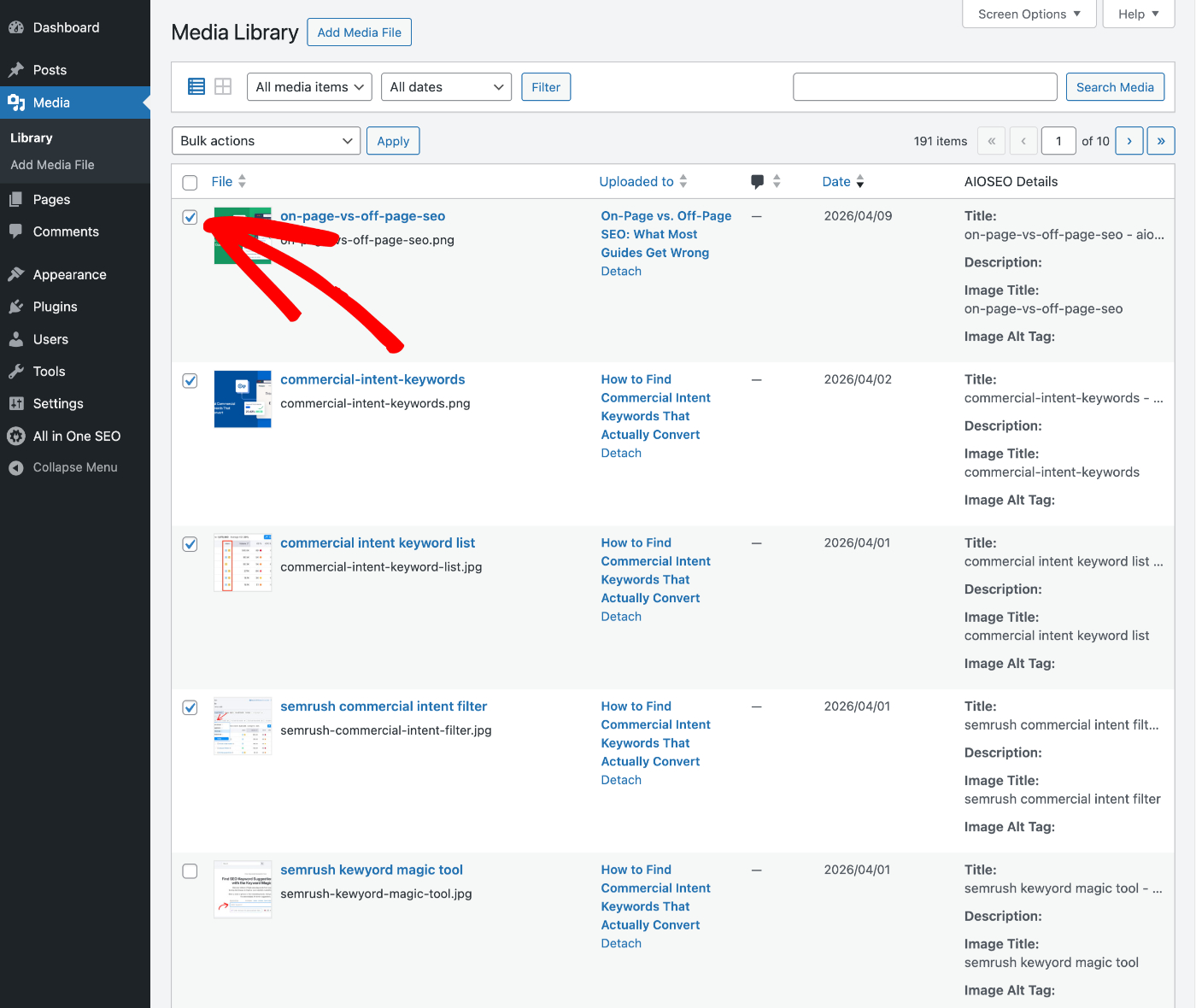Viewport: 1196px width, 1008px height.
Task: Switch to list view icon
Action: [x=196, y=86]
